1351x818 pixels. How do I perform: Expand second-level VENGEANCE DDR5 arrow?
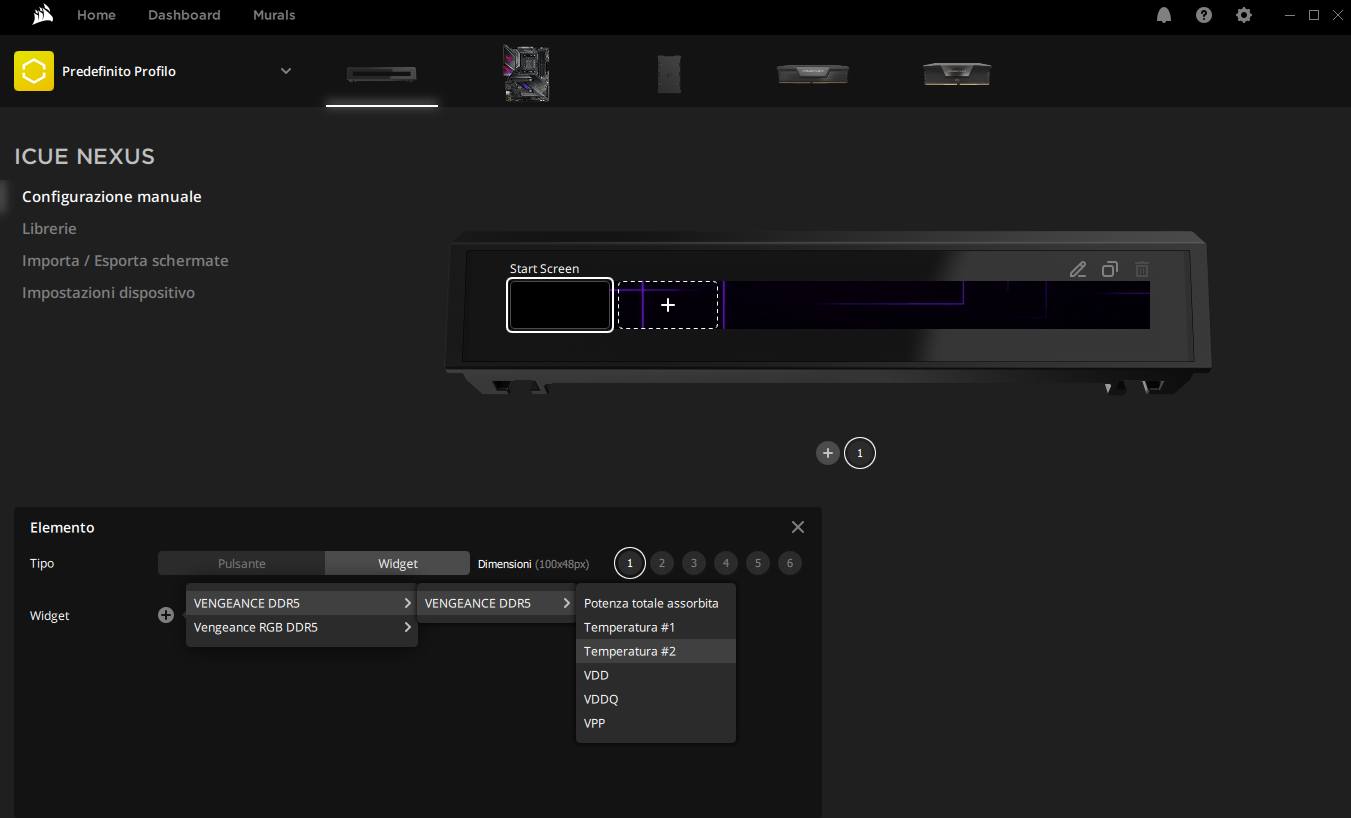tap(566, 603)
